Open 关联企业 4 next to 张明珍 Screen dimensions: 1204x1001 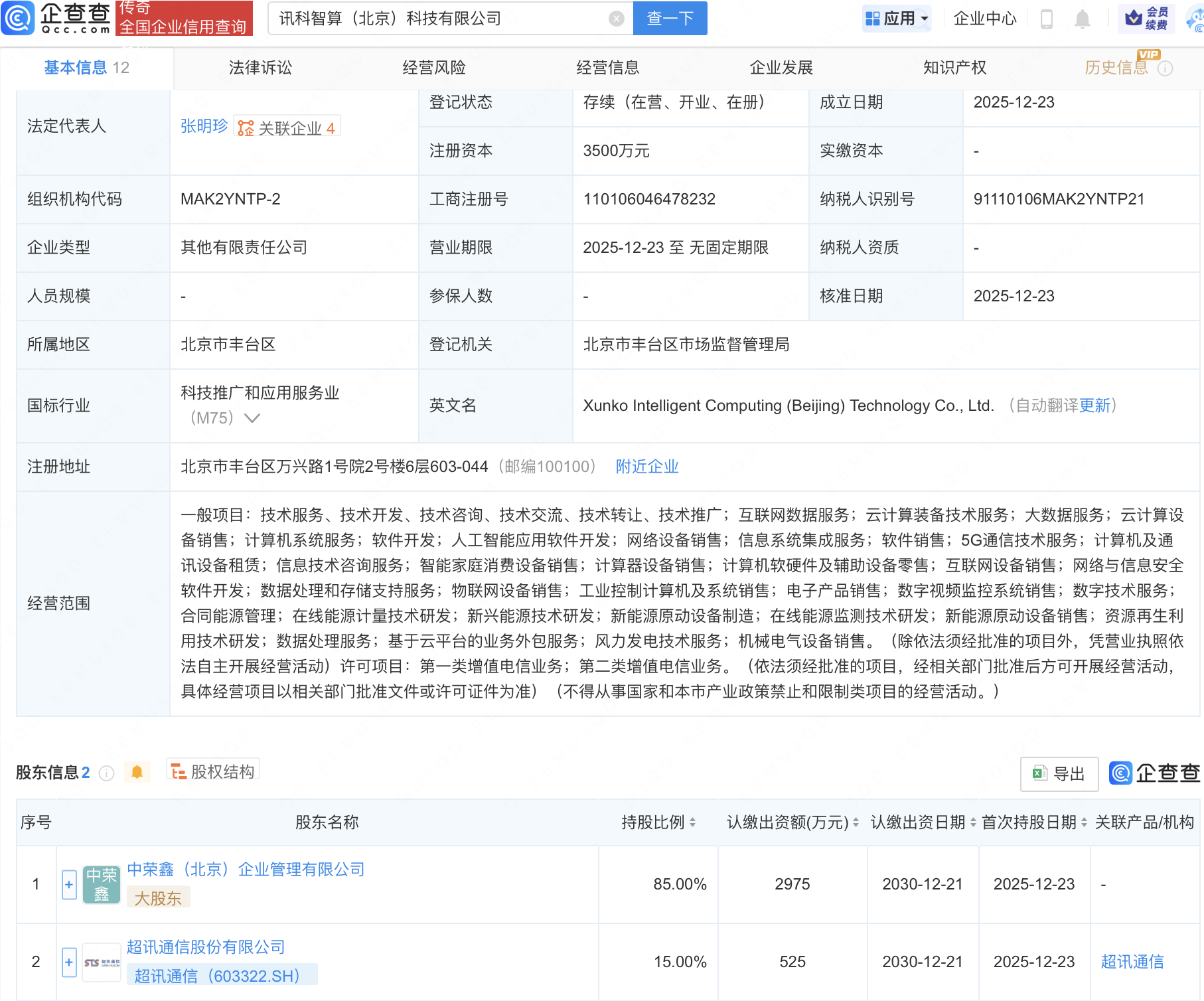click(287, 126)
